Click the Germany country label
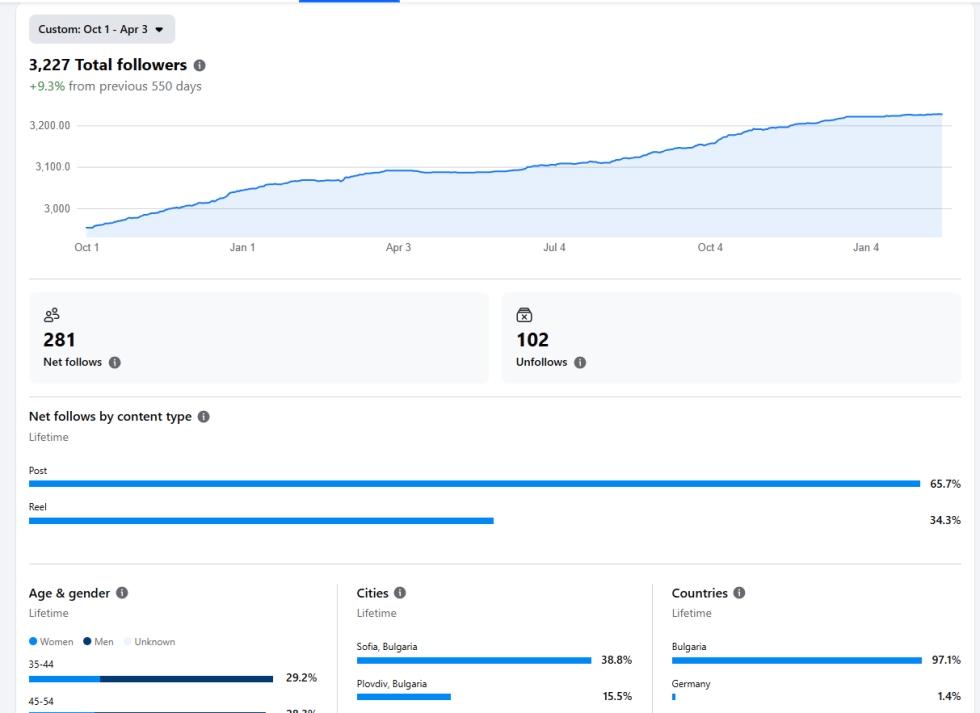The height and width of the screenshot is (713, 980). point(691,684)
